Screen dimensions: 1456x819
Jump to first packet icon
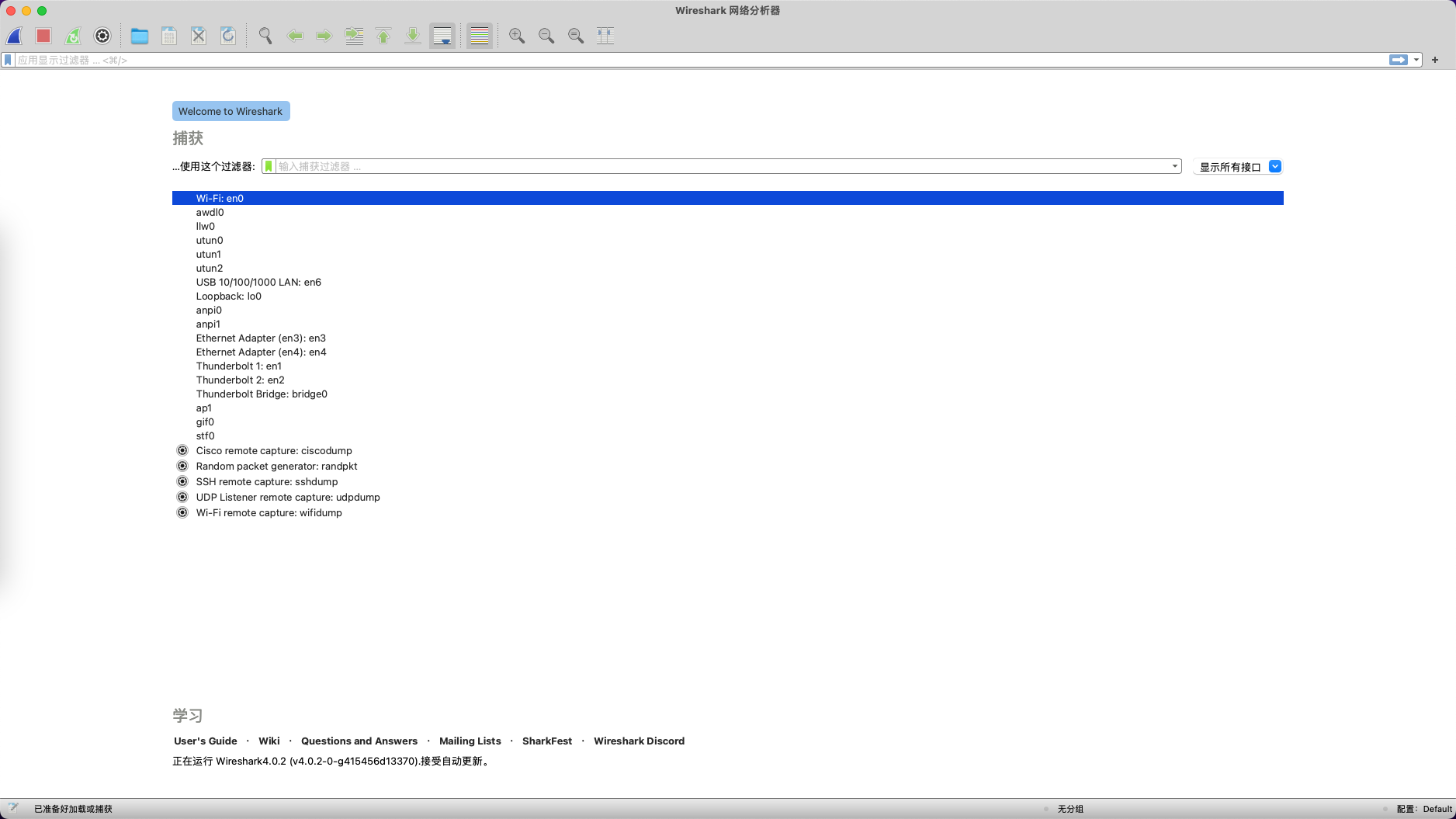point(383,36)
